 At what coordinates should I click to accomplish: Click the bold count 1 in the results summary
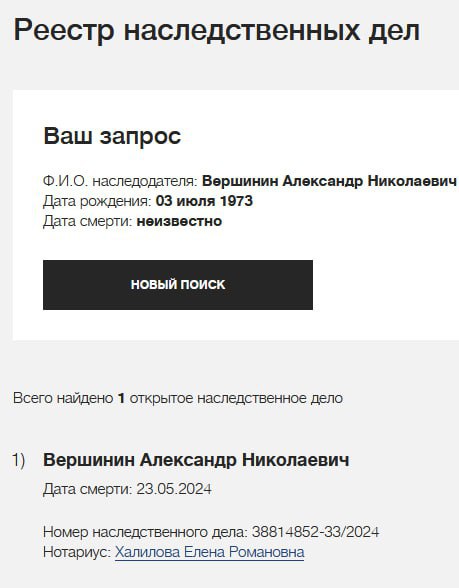pyautogui.click(x=121, y=398)
